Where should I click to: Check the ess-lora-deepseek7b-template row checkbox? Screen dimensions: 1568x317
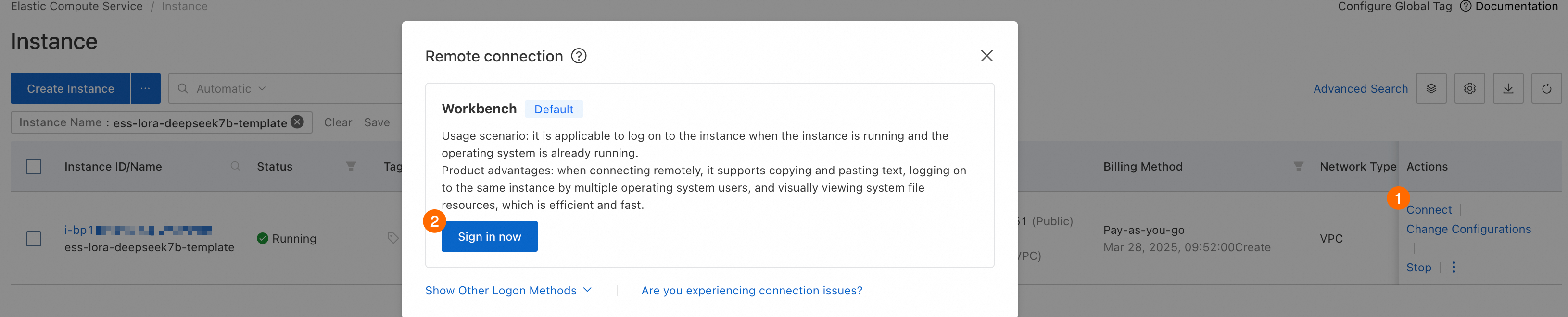coord(34,239)
